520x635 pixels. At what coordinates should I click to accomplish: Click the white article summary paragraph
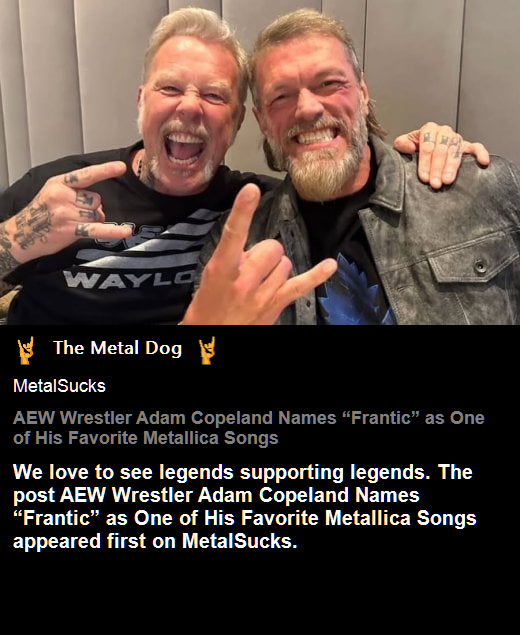pos(245,506)
